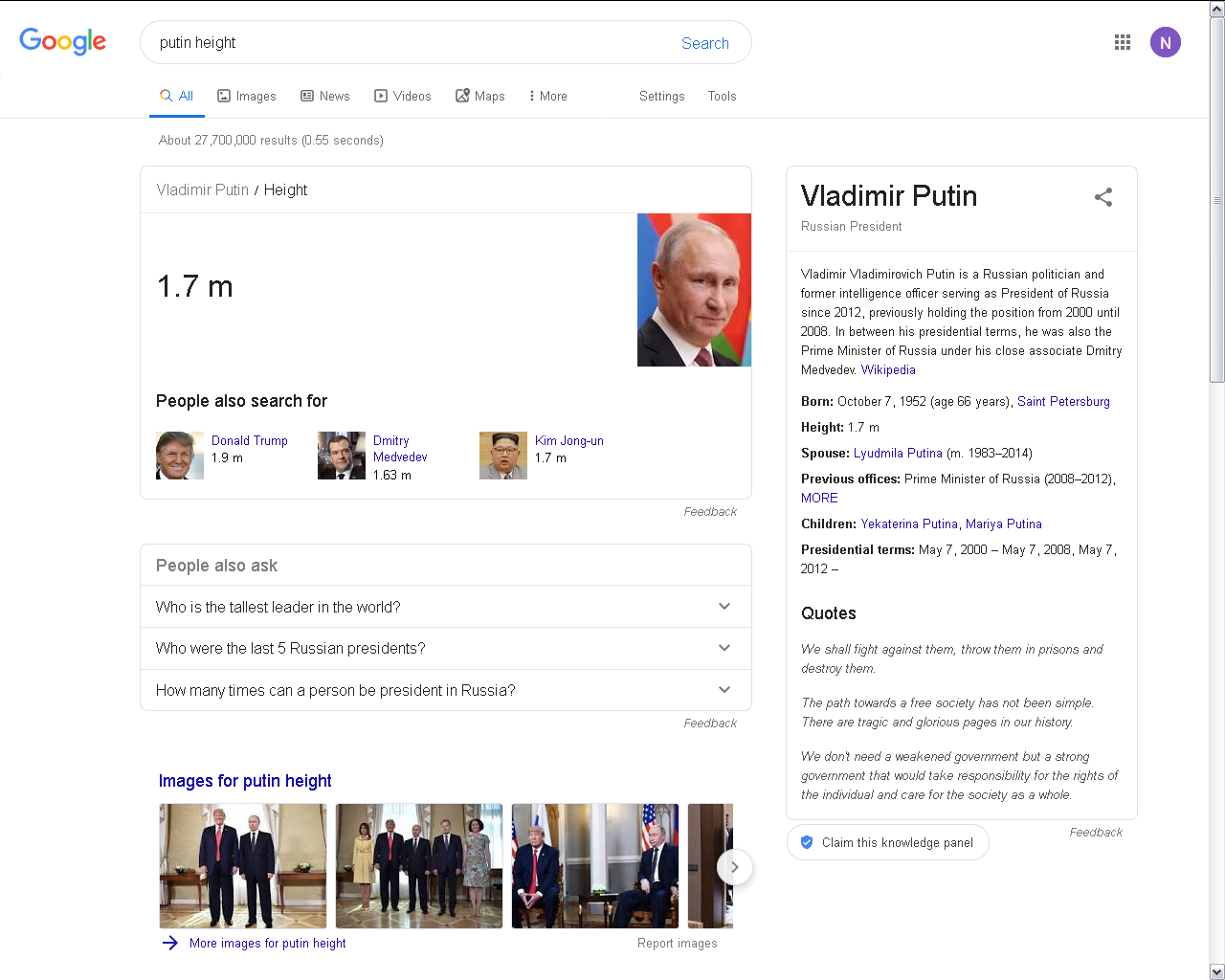Click the Vladimir Putin breadcrumb text
This screenshot has height=980, width=1225.
click(203, 189)
